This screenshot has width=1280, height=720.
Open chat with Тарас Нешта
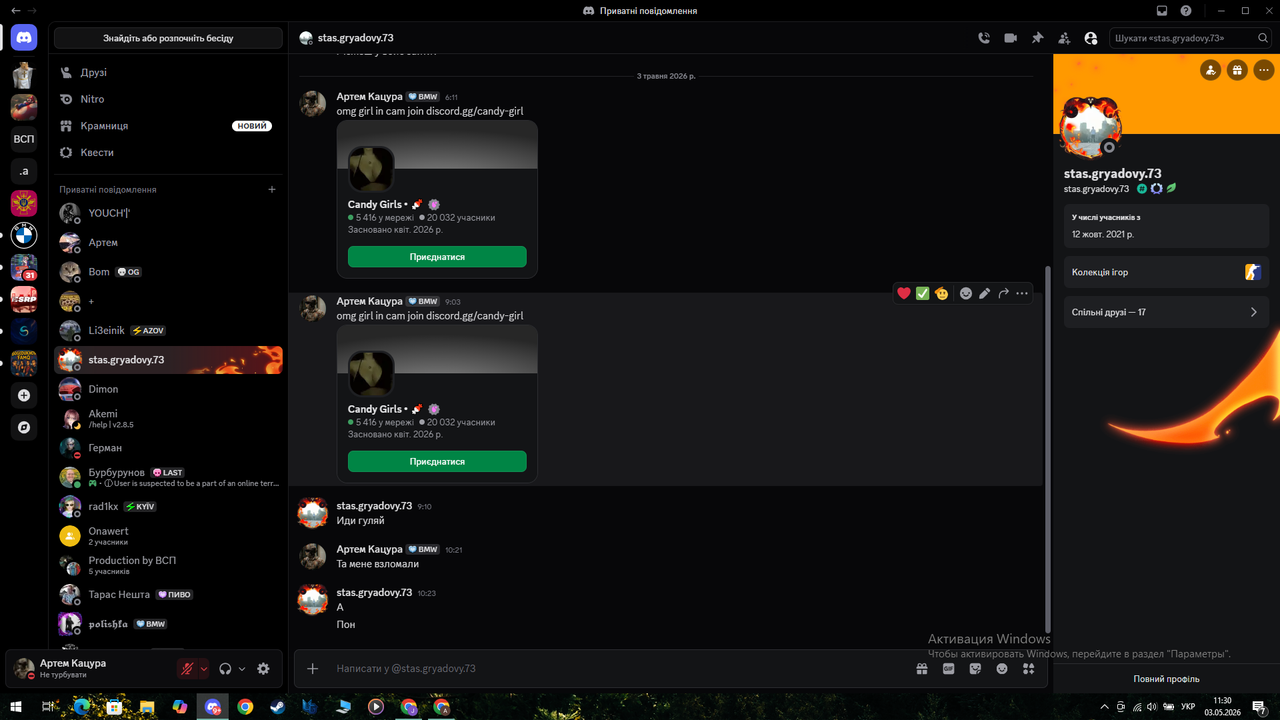168,594
